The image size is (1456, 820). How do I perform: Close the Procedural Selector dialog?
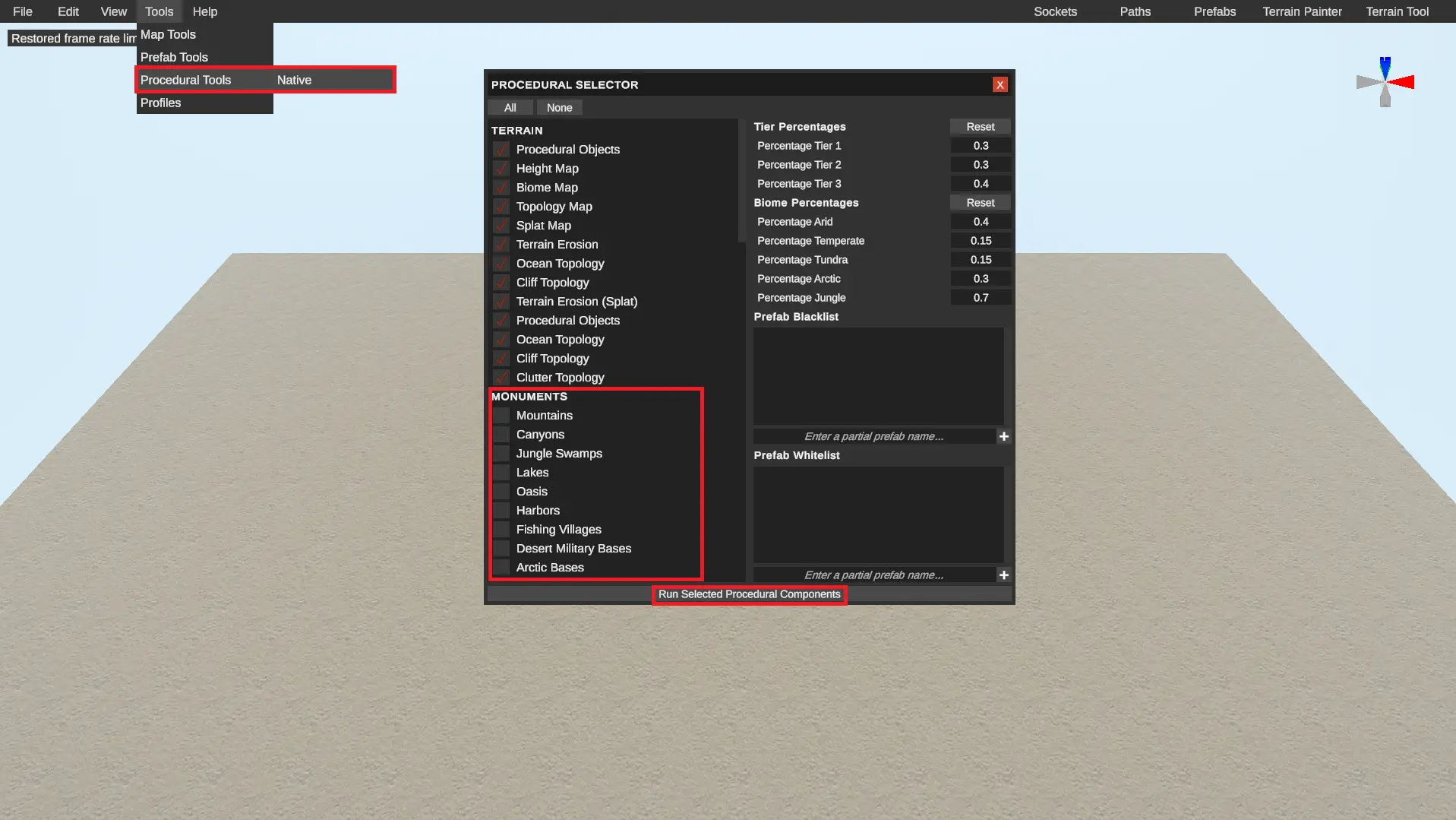[1000, 85]
